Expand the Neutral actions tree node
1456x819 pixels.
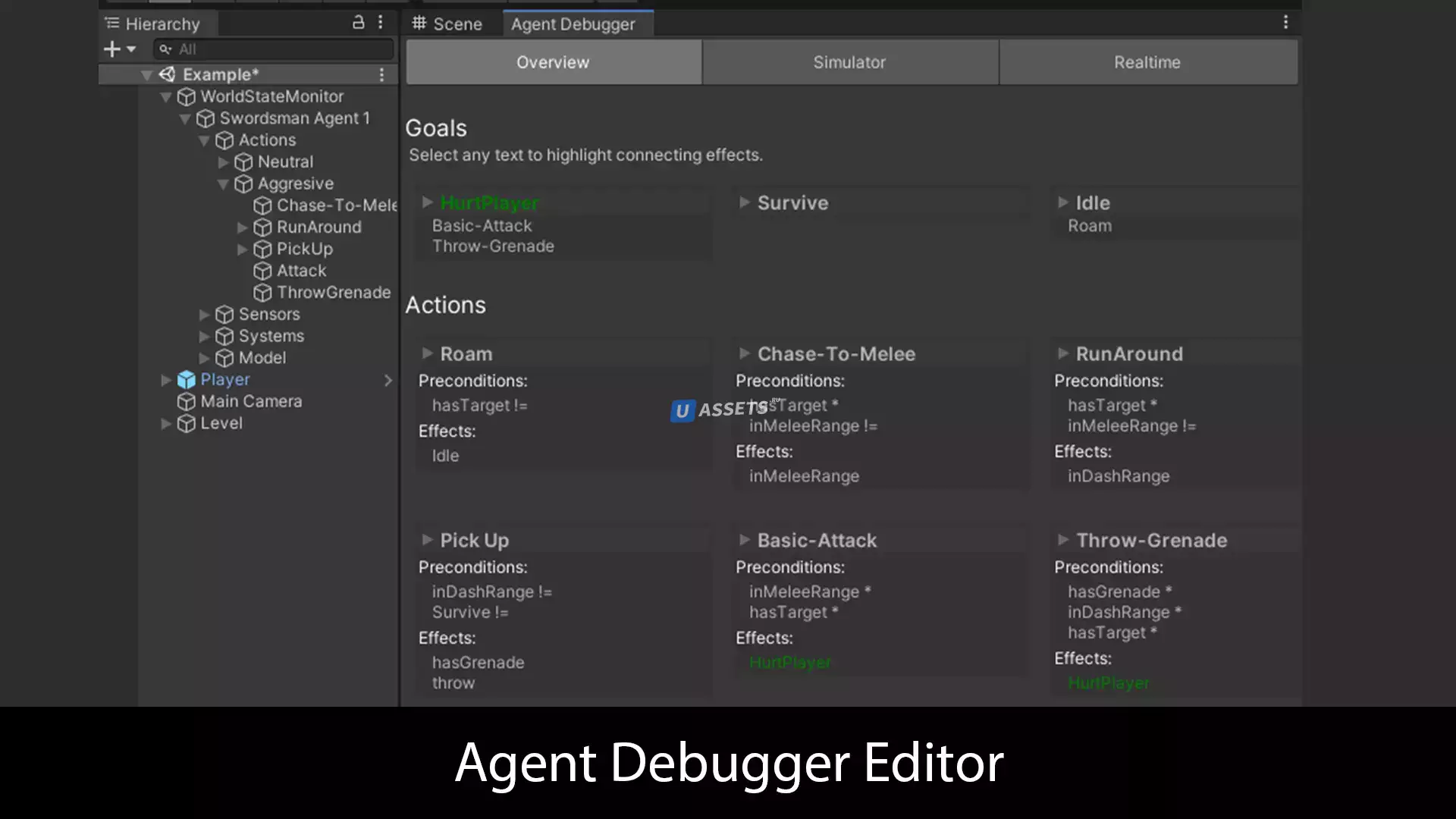pyautogui.click(x=223, y=162)
